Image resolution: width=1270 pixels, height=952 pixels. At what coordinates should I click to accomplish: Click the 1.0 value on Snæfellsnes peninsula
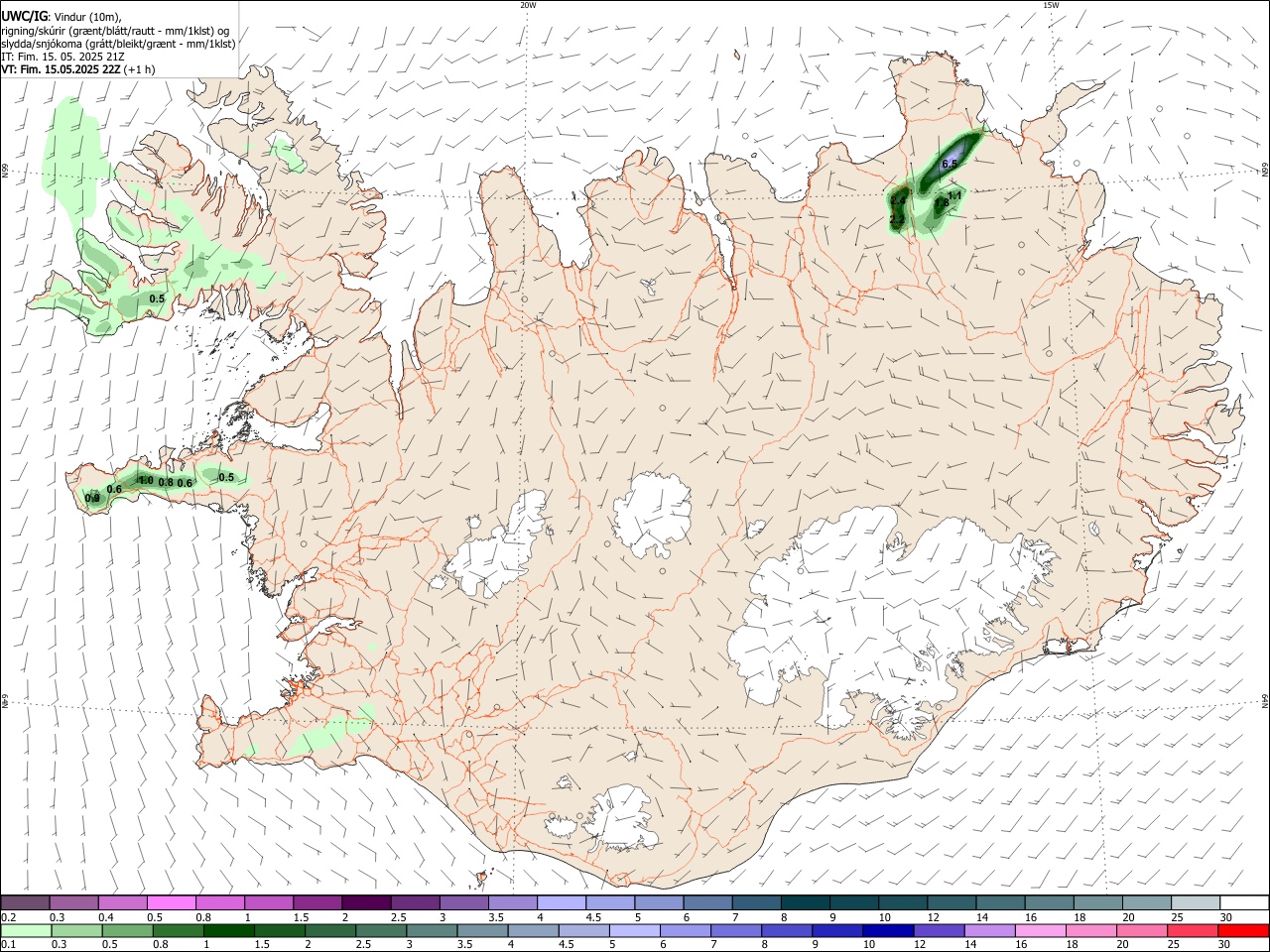click(x=146, y=480)
